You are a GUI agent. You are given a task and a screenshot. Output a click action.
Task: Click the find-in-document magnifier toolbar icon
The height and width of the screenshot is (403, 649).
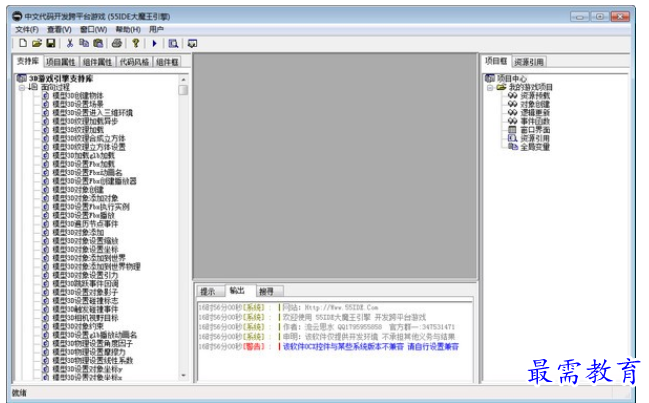pos(173,43)
